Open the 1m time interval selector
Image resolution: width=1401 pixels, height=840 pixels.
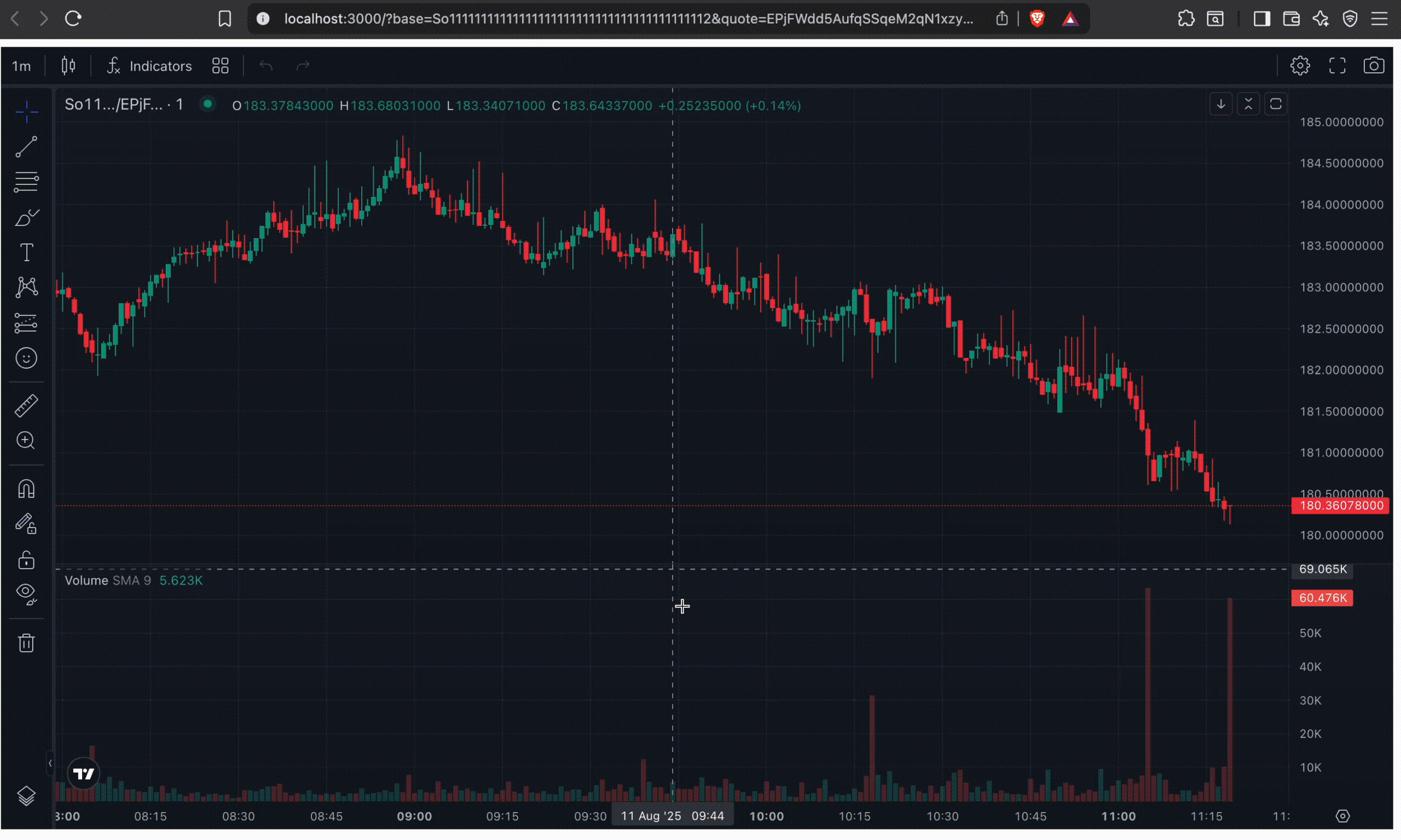[21, 66]
